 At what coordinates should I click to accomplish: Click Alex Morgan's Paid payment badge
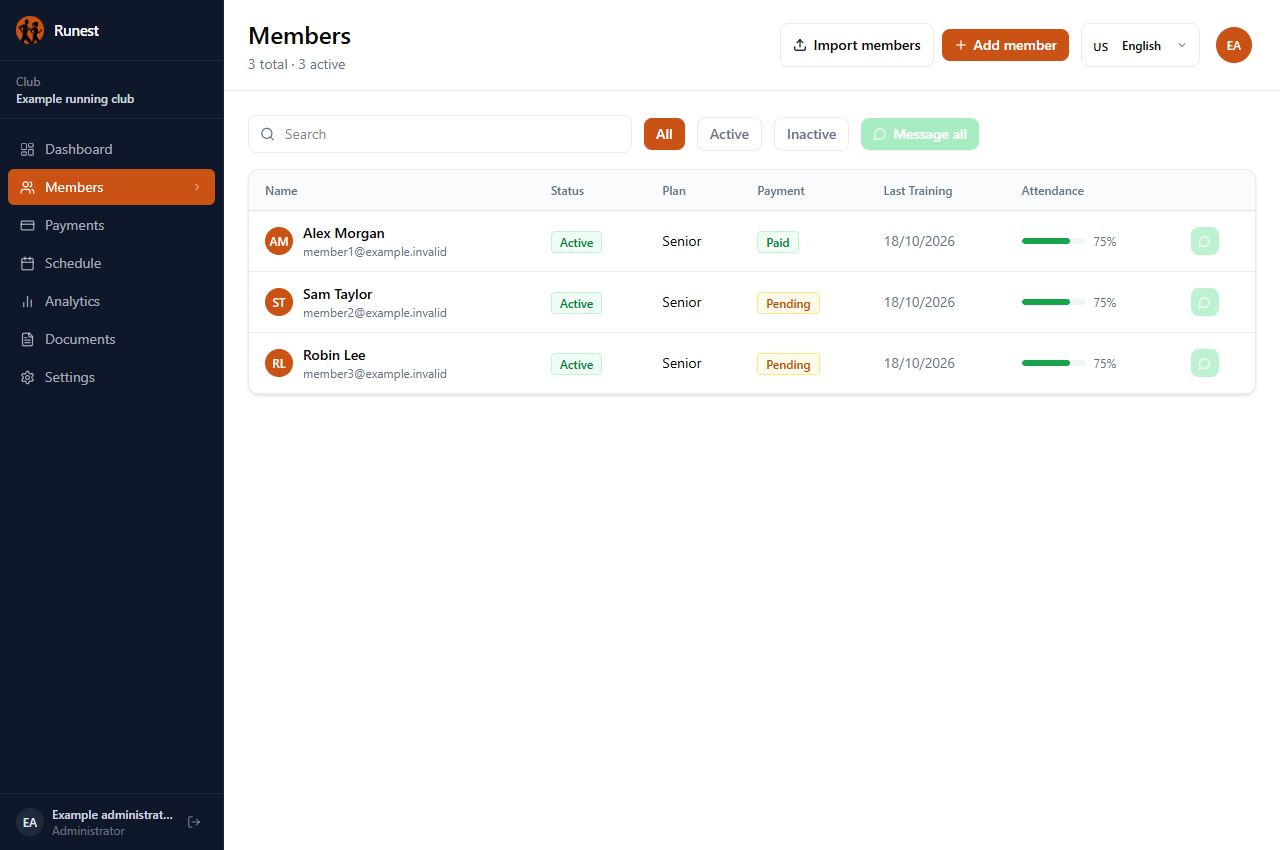coord(778,242)
